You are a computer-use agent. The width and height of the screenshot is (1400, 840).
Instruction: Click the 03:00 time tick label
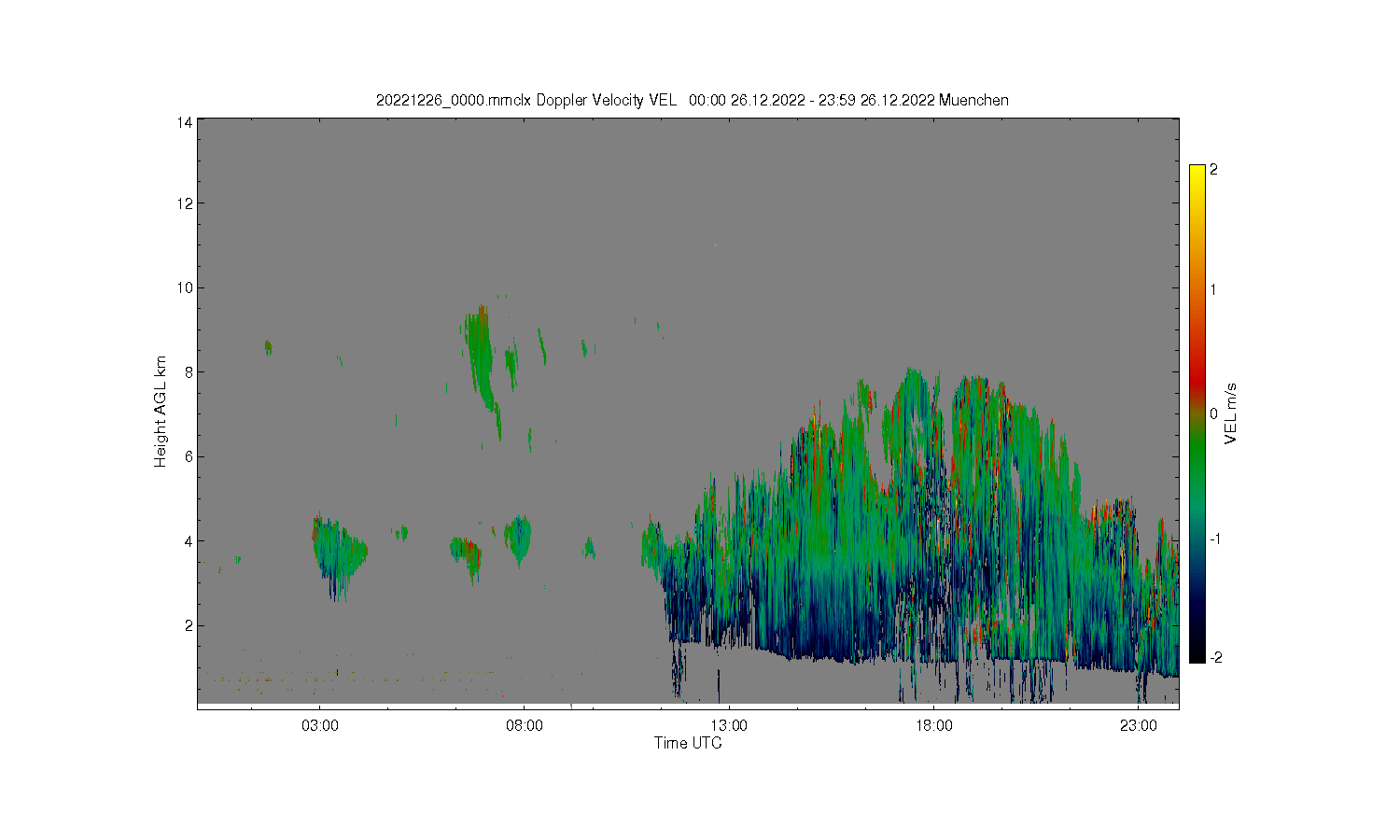coord(319,725)
